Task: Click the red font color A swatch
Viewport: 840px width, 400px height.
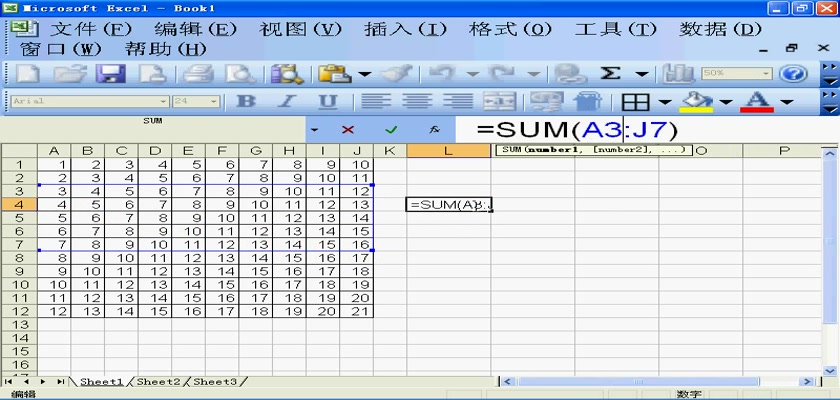Action: (x=757, y=101)
